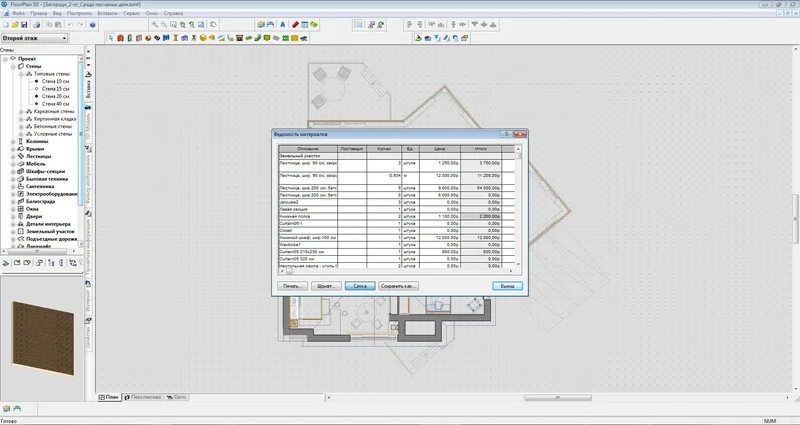Click the Шрифт... button
Image resolution: width=800 pixels, height=425 pixels.
click(326, 286)
